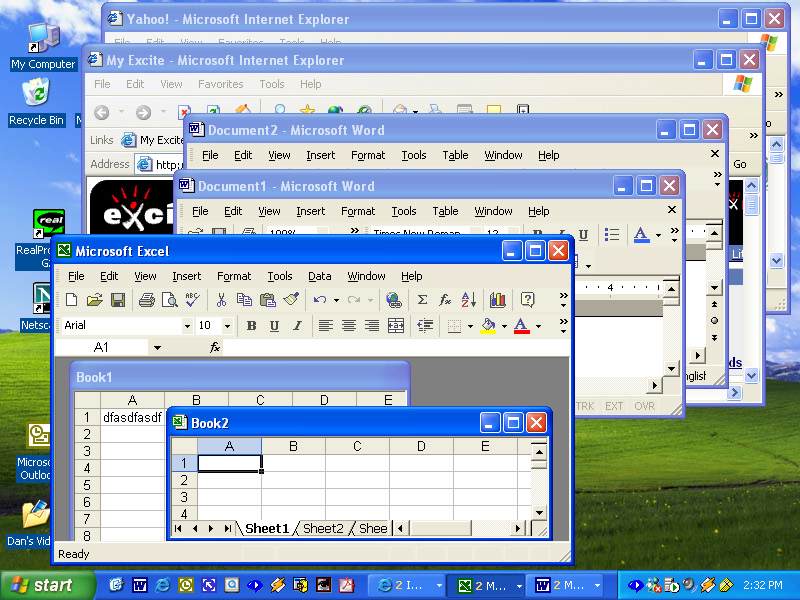This screenshot has height=600, width=800.
Task: Click the Sort Ascending A-Z icon
Action: click(468, 299)
